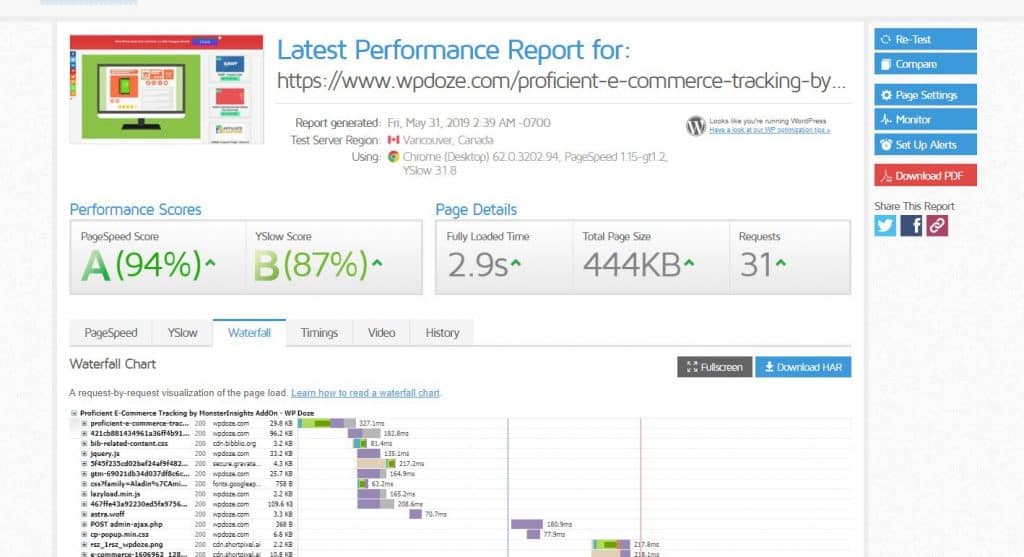Screen dimensions: 1024x557
Task: Open the History tab
Action: click(442, 332)
